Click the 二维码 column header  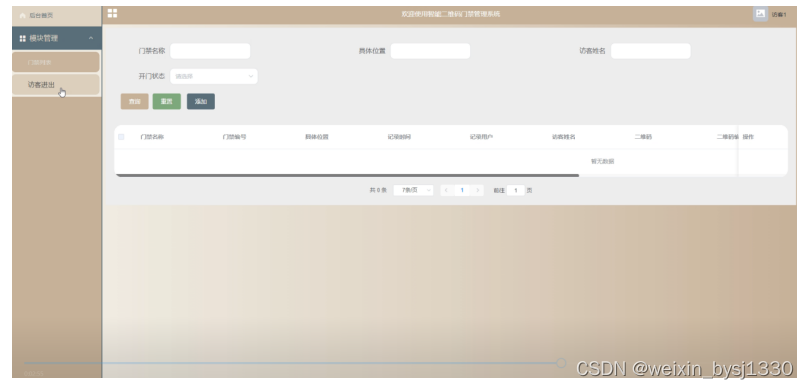point(643,137)
